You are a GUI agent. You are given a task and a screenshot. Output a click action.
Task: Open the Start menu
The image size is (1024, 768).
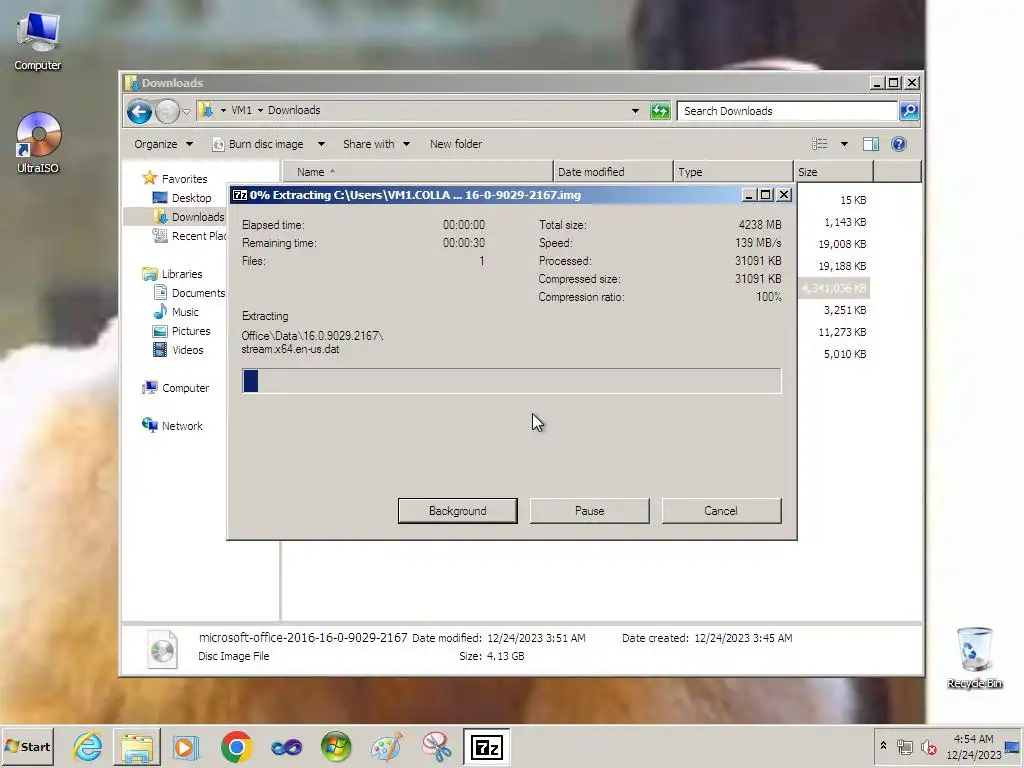click(x=27, y=747)
